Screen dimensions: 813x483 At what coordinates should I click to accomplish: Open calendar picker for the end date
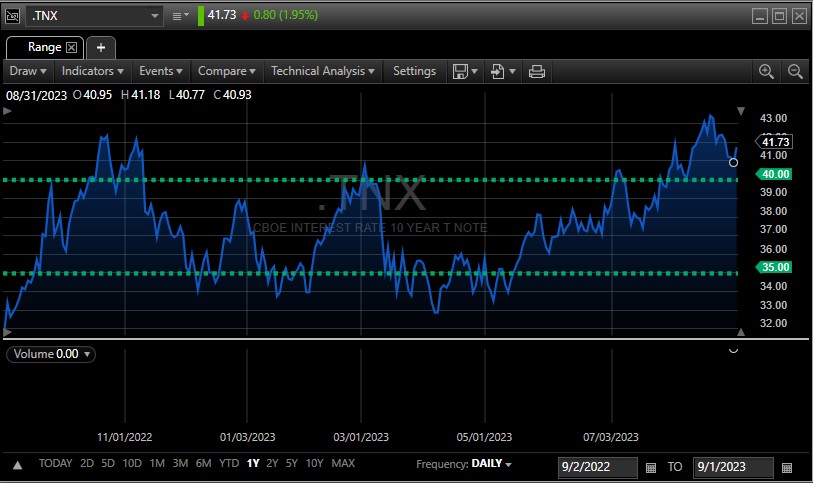coord(787,467)
